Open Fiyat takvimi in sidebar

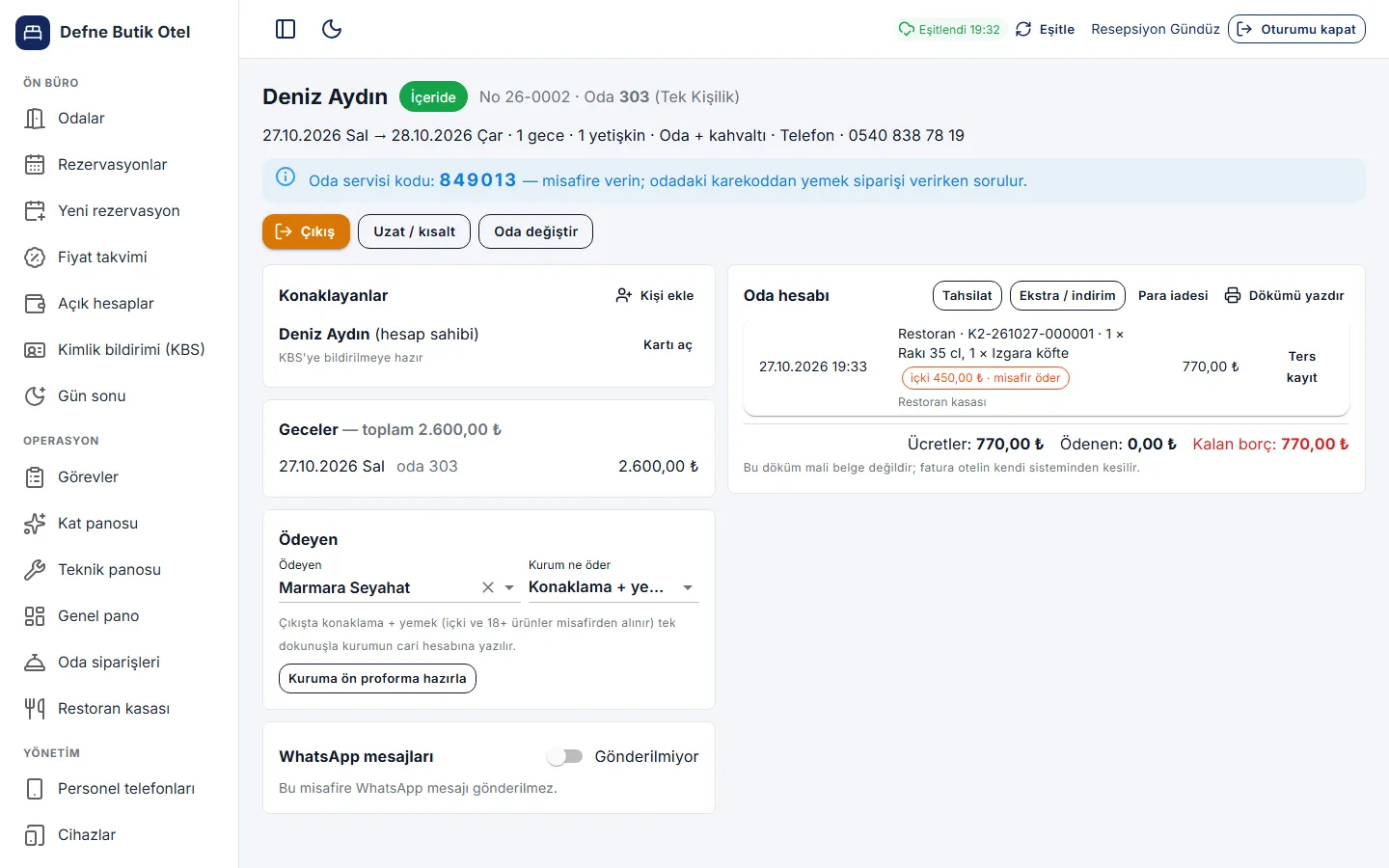tap(119, 258)
